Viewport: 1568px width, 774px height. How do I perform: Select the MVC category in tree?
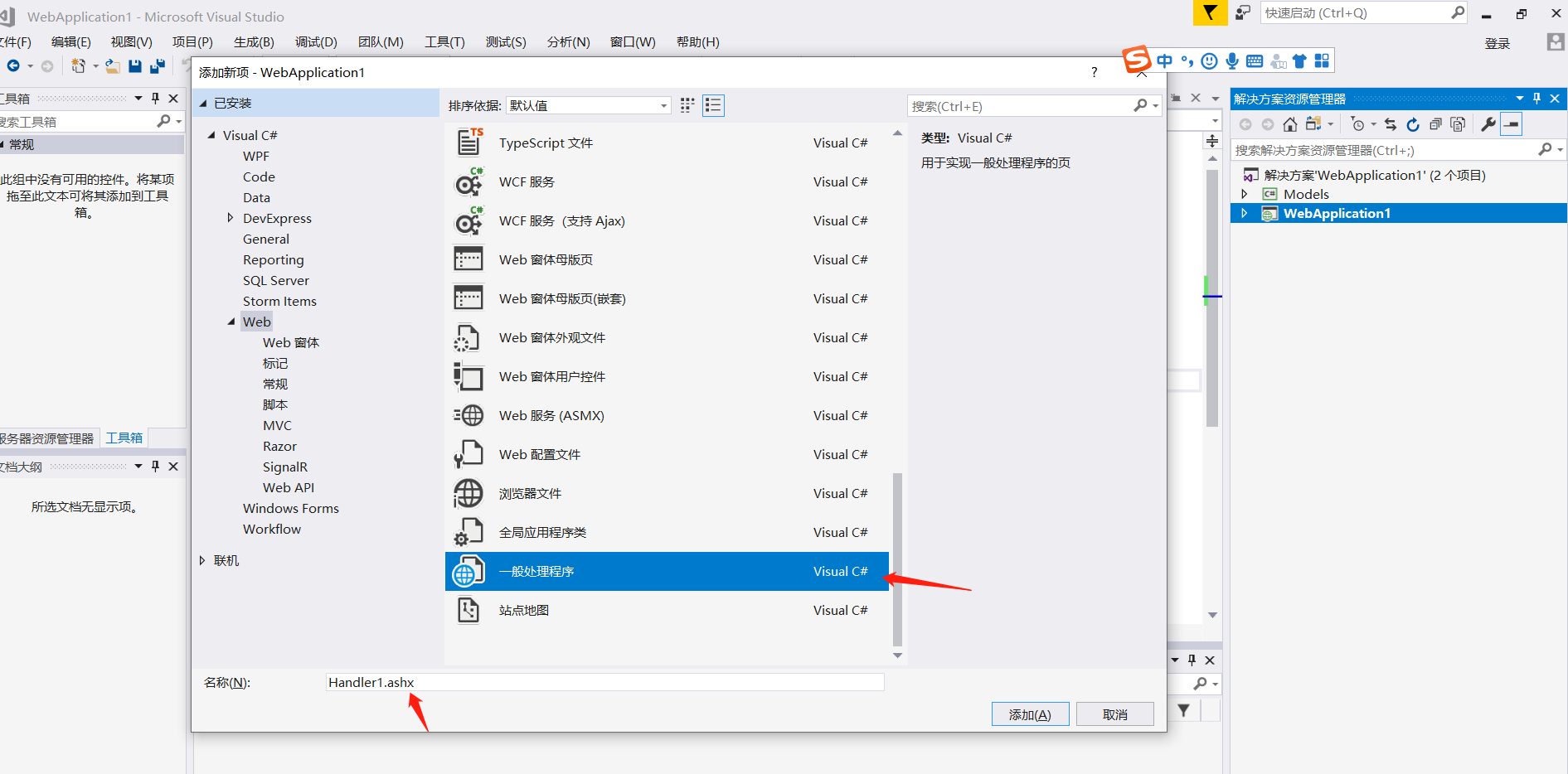pos(277,425)
